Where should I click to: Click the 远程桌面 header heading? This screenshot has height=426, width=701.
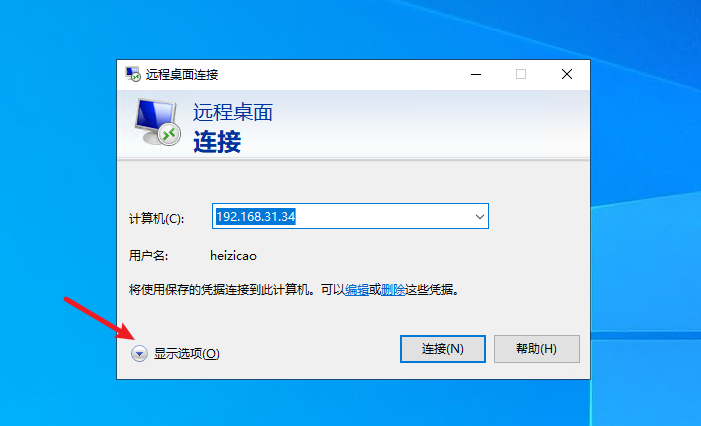(233, 112)
